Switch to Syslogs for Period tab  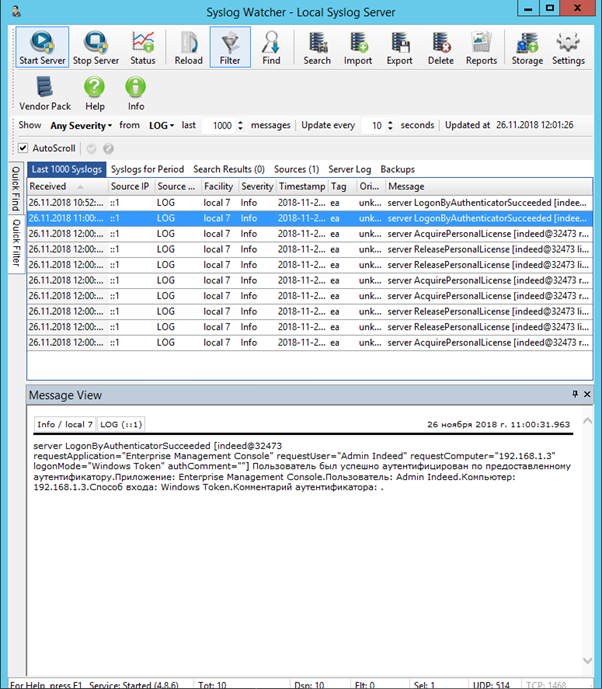click(x=147, y=169)
